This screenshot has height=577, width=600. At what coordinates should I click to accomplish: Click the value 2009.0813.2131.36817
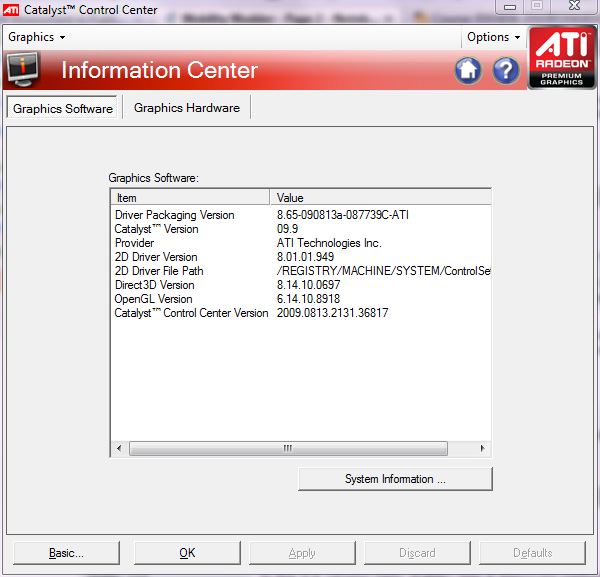point(333,313)
